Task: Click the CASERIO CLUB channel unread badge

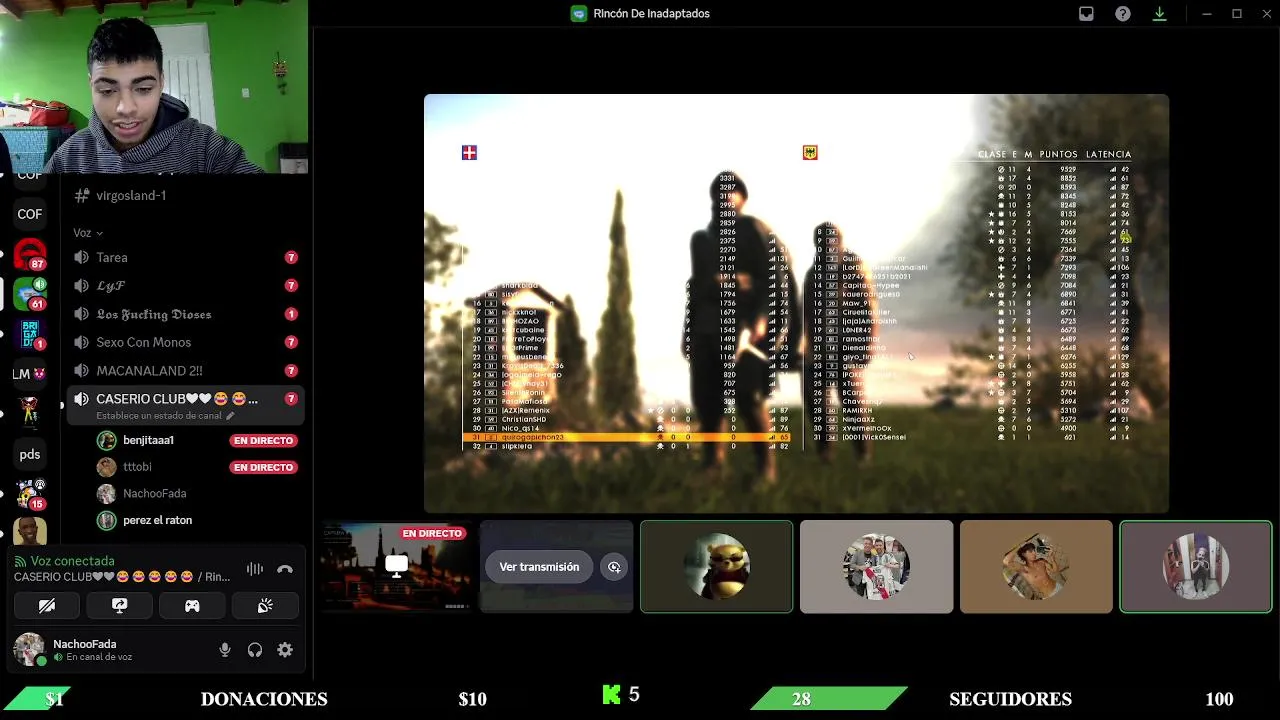Action: coord(291,399)
